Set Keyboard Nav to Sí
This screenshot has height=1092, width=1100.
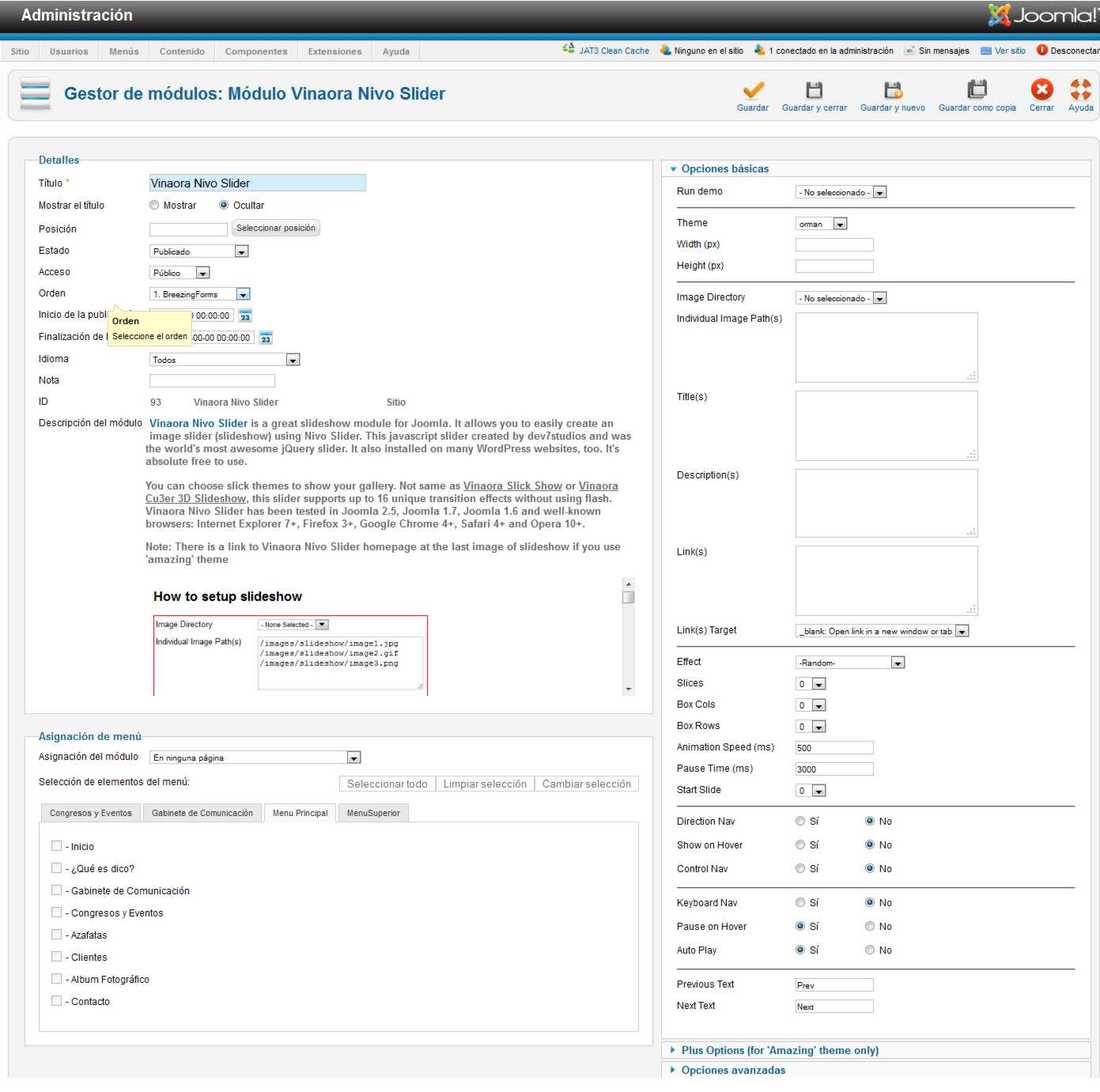point(800,903)
